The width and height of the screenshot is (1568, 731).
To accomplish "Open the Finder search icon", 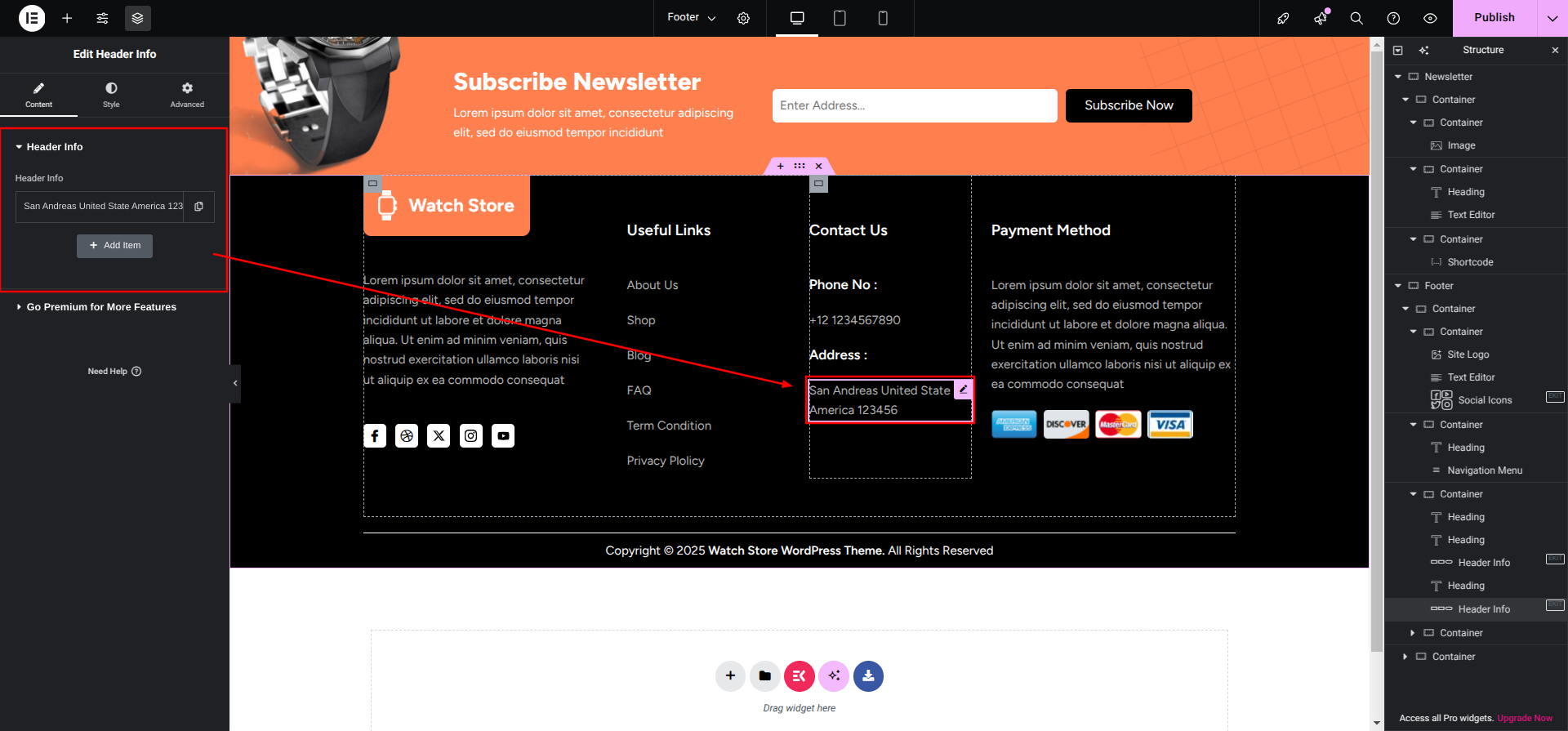I will (1356, 18).
